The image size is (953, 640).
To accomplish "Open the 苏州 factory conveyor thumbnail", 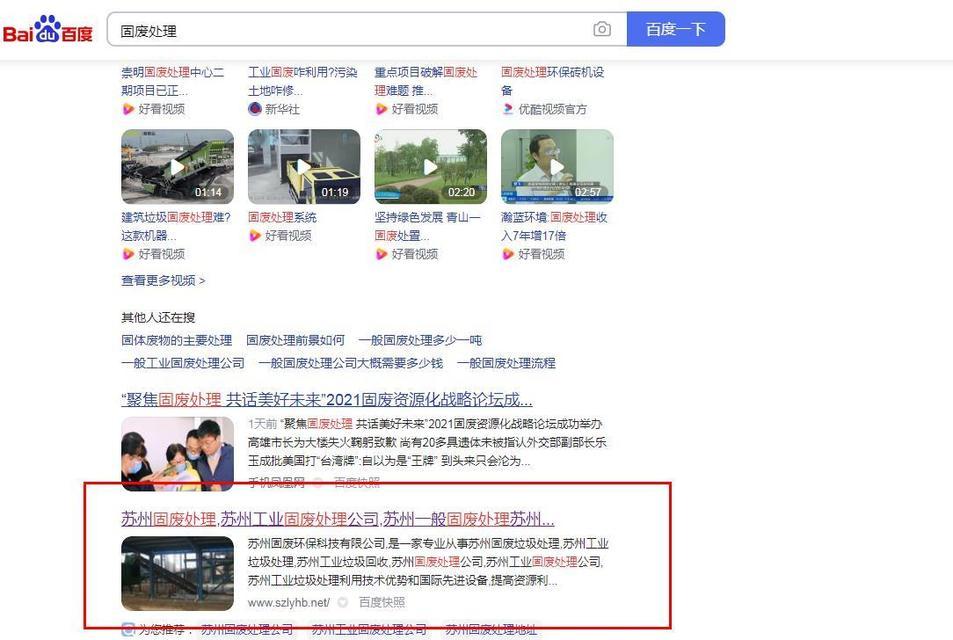I will (177, 573).
